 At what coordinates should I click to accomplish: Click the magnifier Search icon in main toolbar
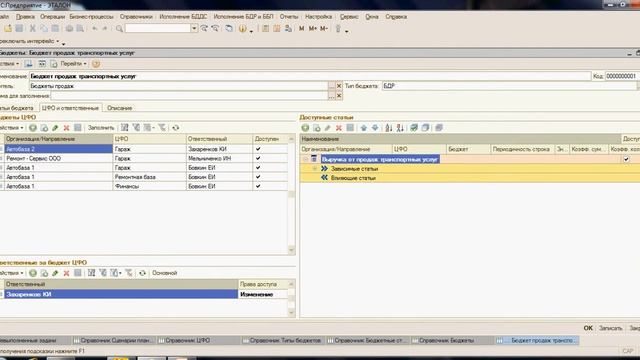[x=119, y=29]
